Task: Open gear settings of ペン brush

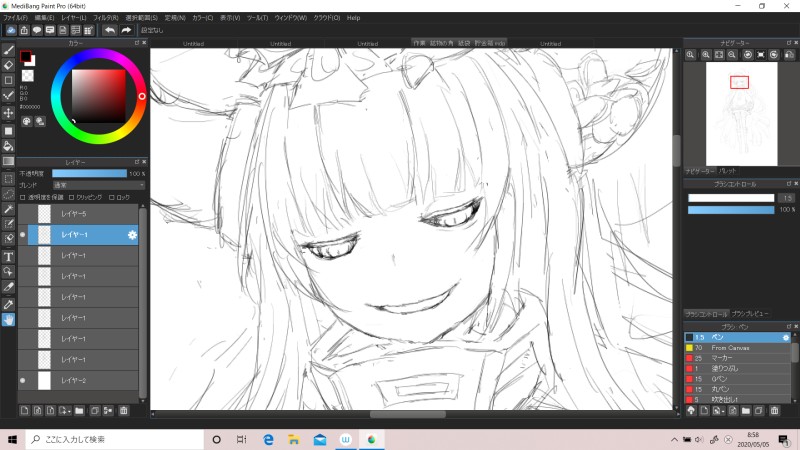Action: pyautogui.click(x=786, y=337)
